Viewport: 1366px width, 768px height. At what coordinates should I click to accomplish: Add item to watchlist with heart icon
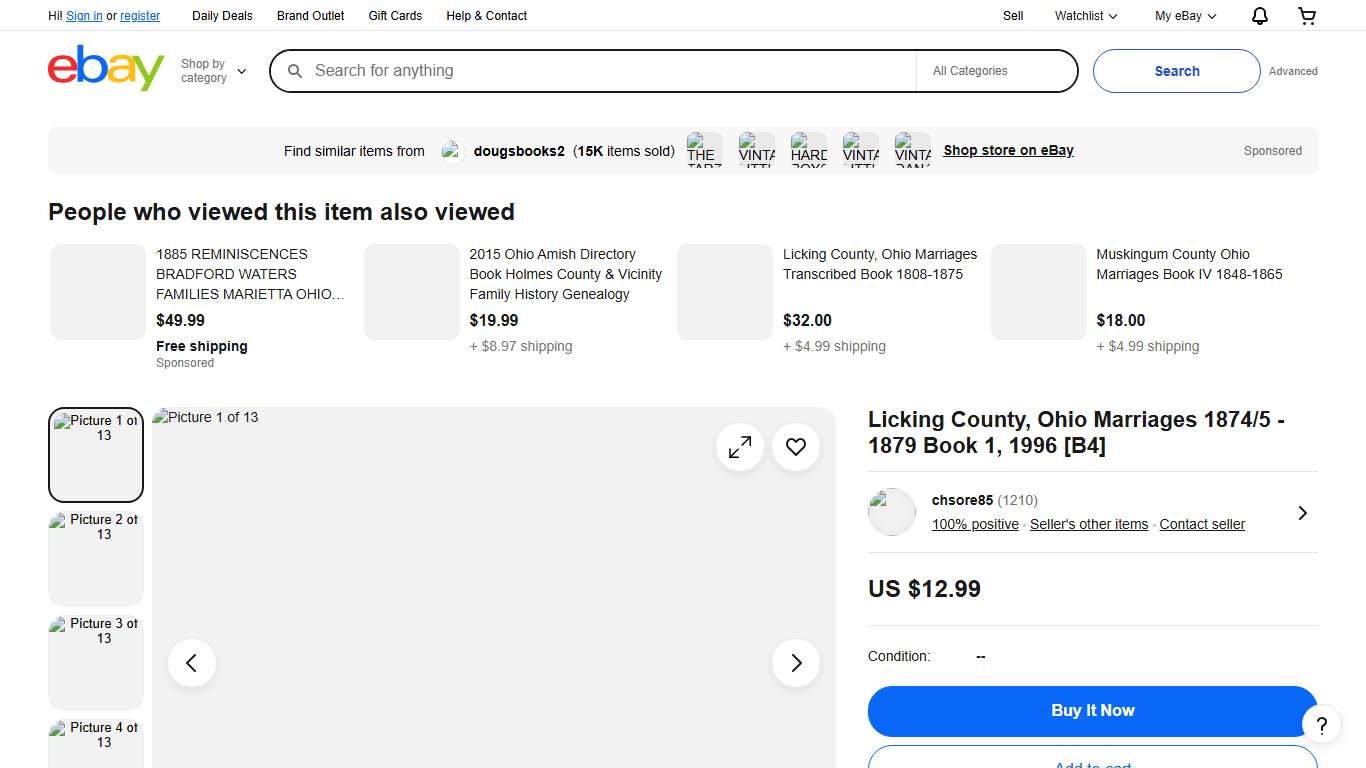(795, 447)
